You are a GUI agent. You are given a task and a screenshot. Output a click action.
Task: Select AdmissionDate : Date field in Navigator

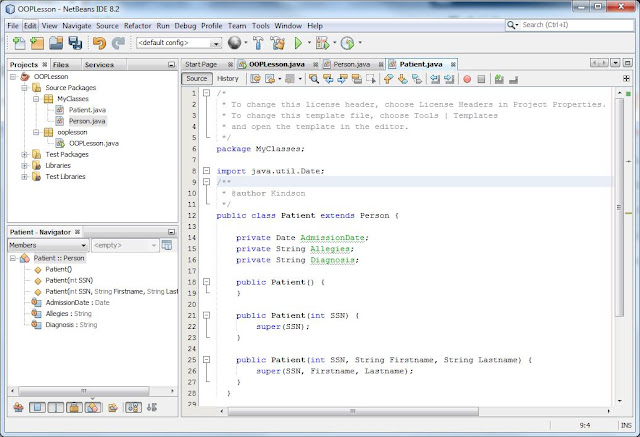tap(78, 302)
